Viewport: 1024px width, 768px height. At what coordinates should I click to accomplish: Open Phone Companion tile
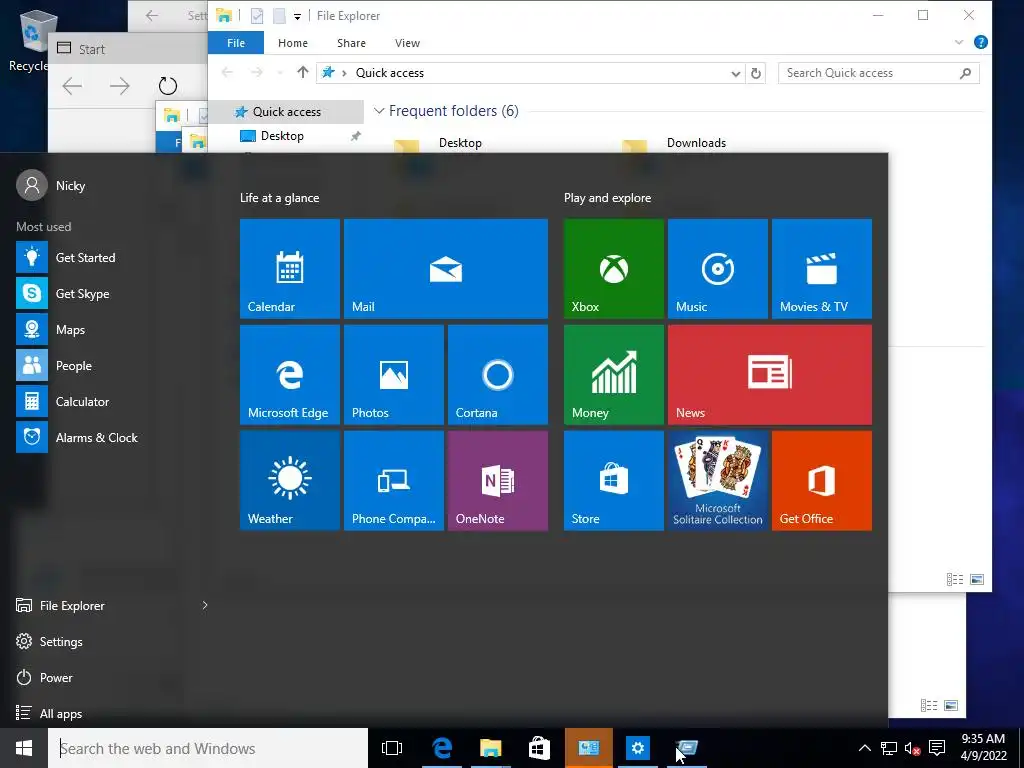394,481
